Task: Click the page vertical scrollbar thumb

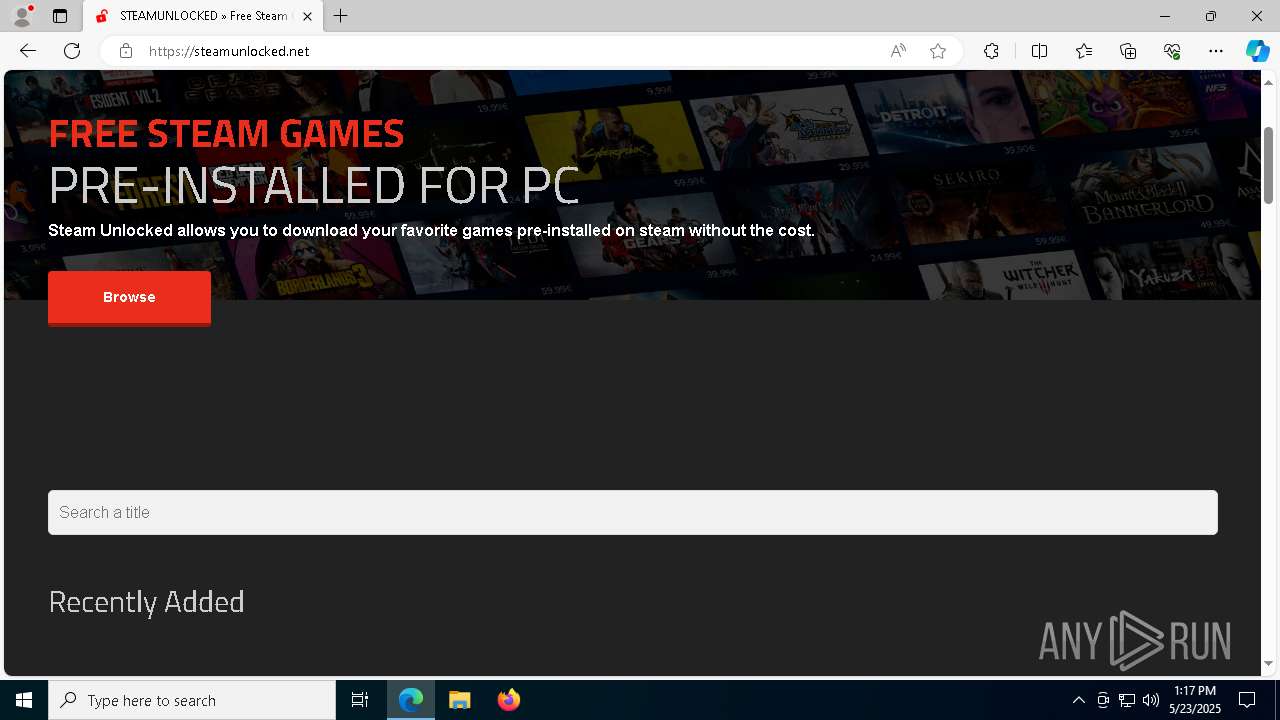Action: coord(1269,165)
